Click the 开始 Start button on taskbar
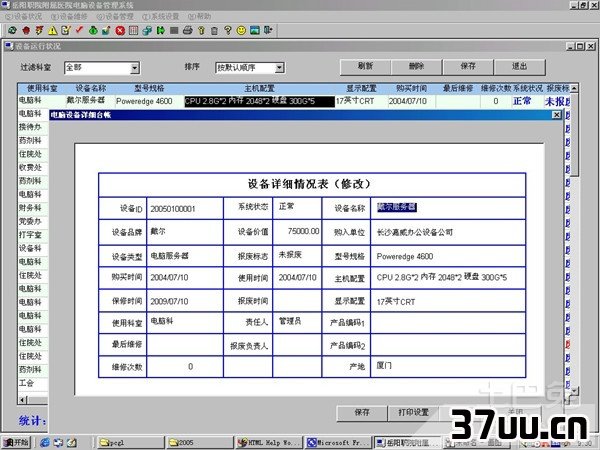600x450 pixels. pyautogui.click(x=16, y=443)
